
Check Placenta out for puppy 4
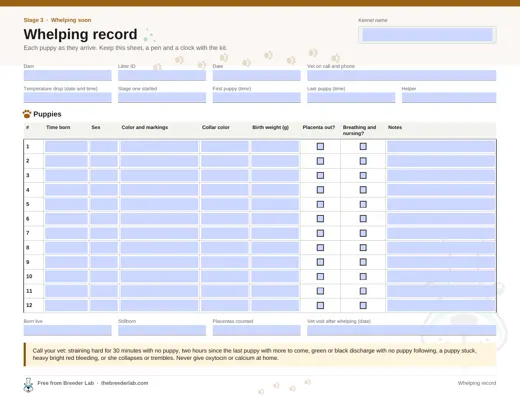click(x=320, y=190)
